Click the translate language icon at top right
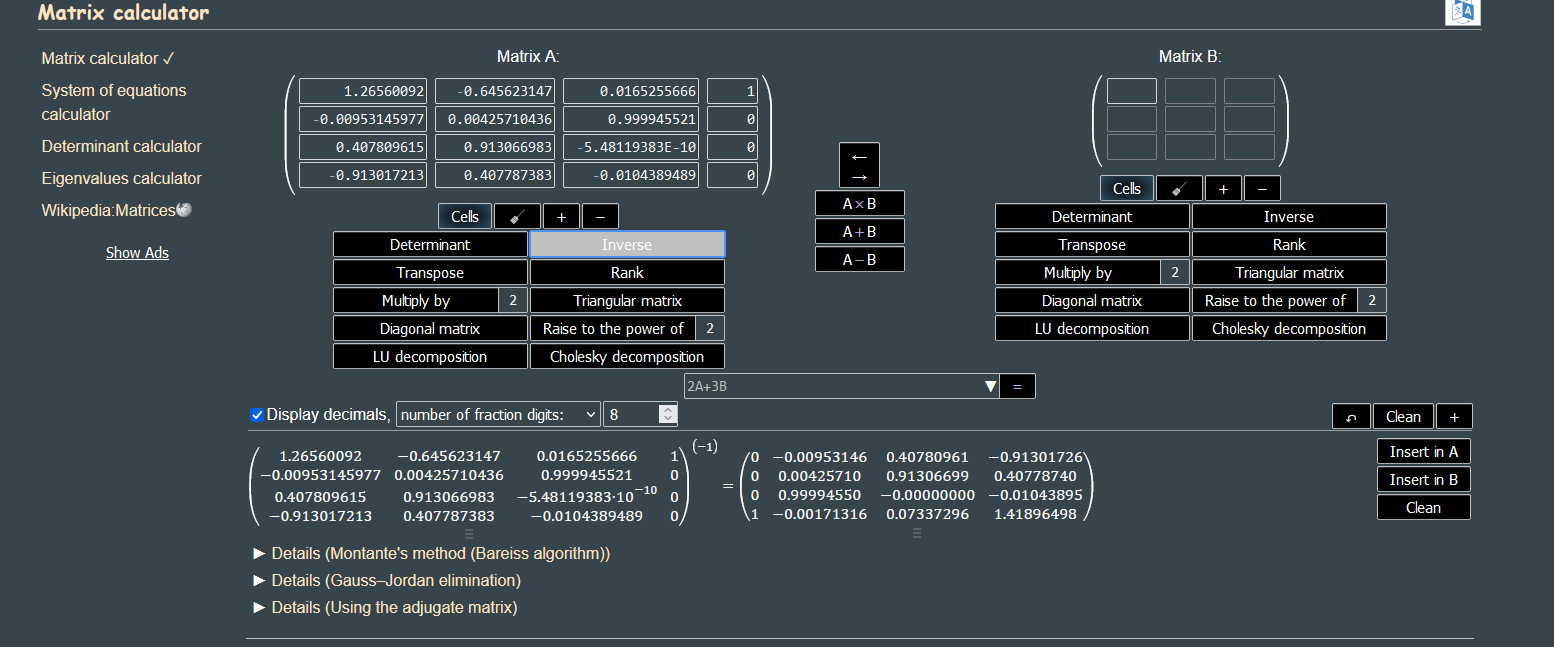The width and height of the screenshot is (1554, 647). [x=1464, y=11]
